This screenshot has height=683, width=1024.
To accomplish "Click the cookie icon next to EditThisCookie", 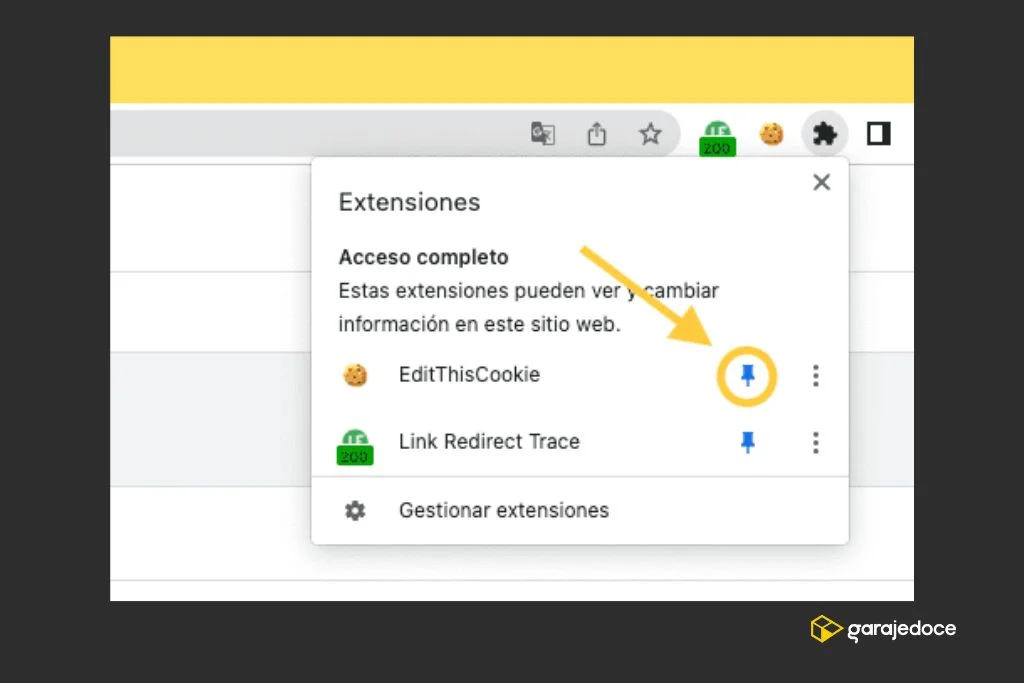I will pos(355,375).
